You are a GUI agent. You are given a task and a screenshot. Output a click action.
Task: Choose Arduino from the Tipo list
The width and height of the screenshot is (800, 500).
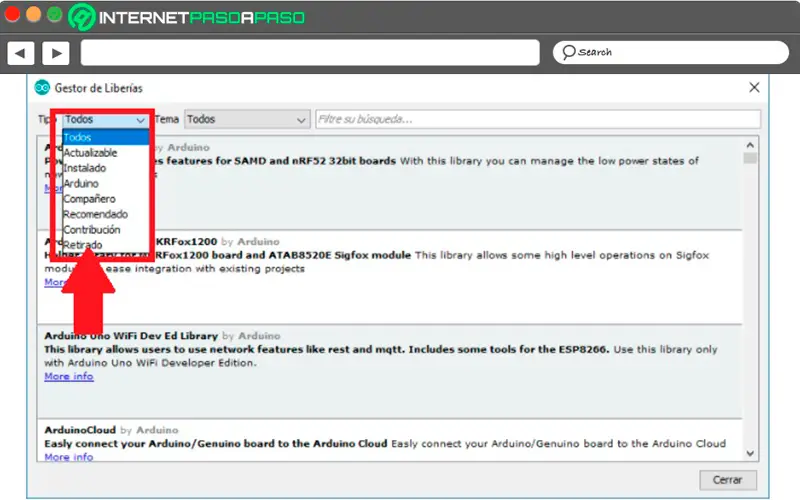pos(106,183)
